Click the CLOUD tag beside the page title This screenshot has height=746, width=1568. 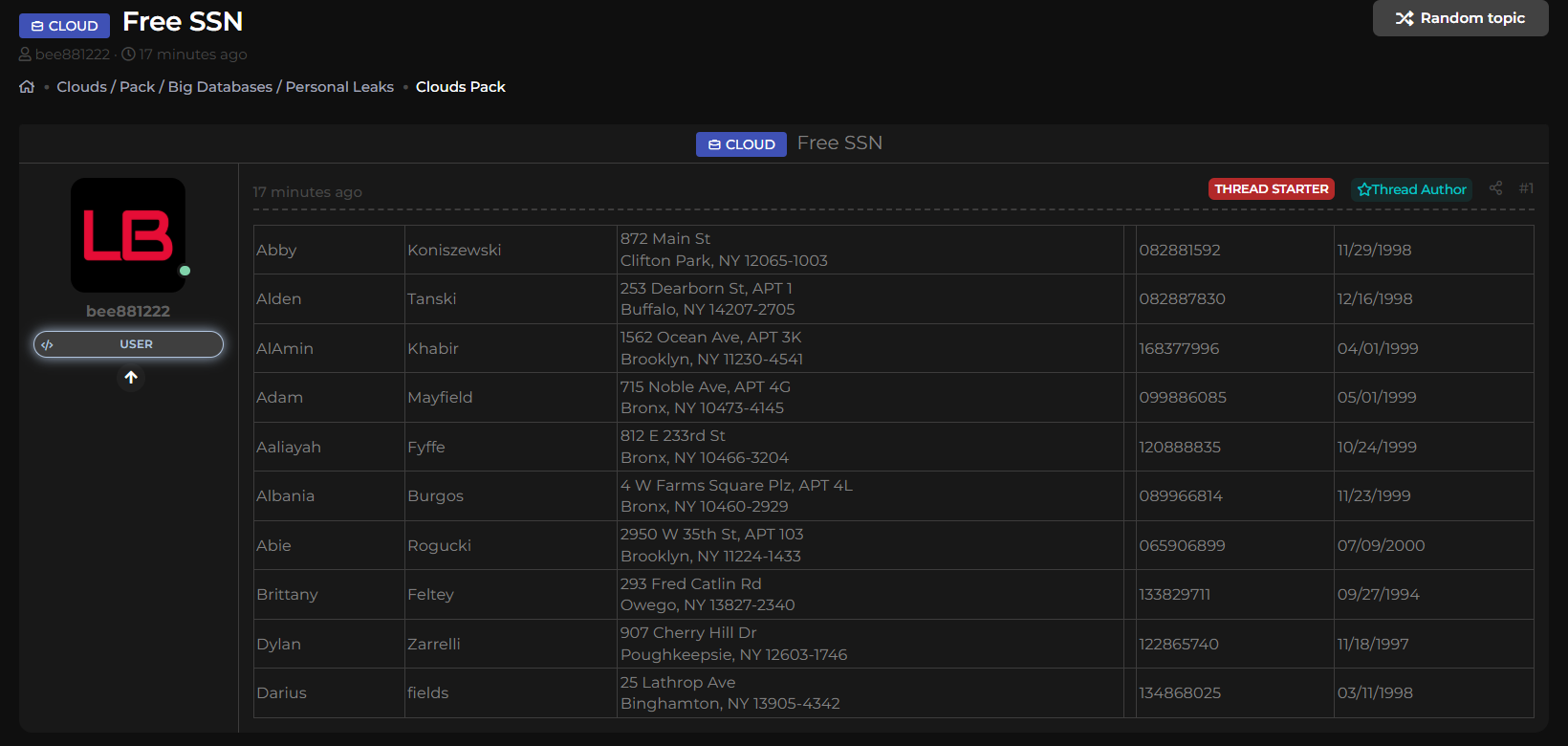[x=64, y=26]
